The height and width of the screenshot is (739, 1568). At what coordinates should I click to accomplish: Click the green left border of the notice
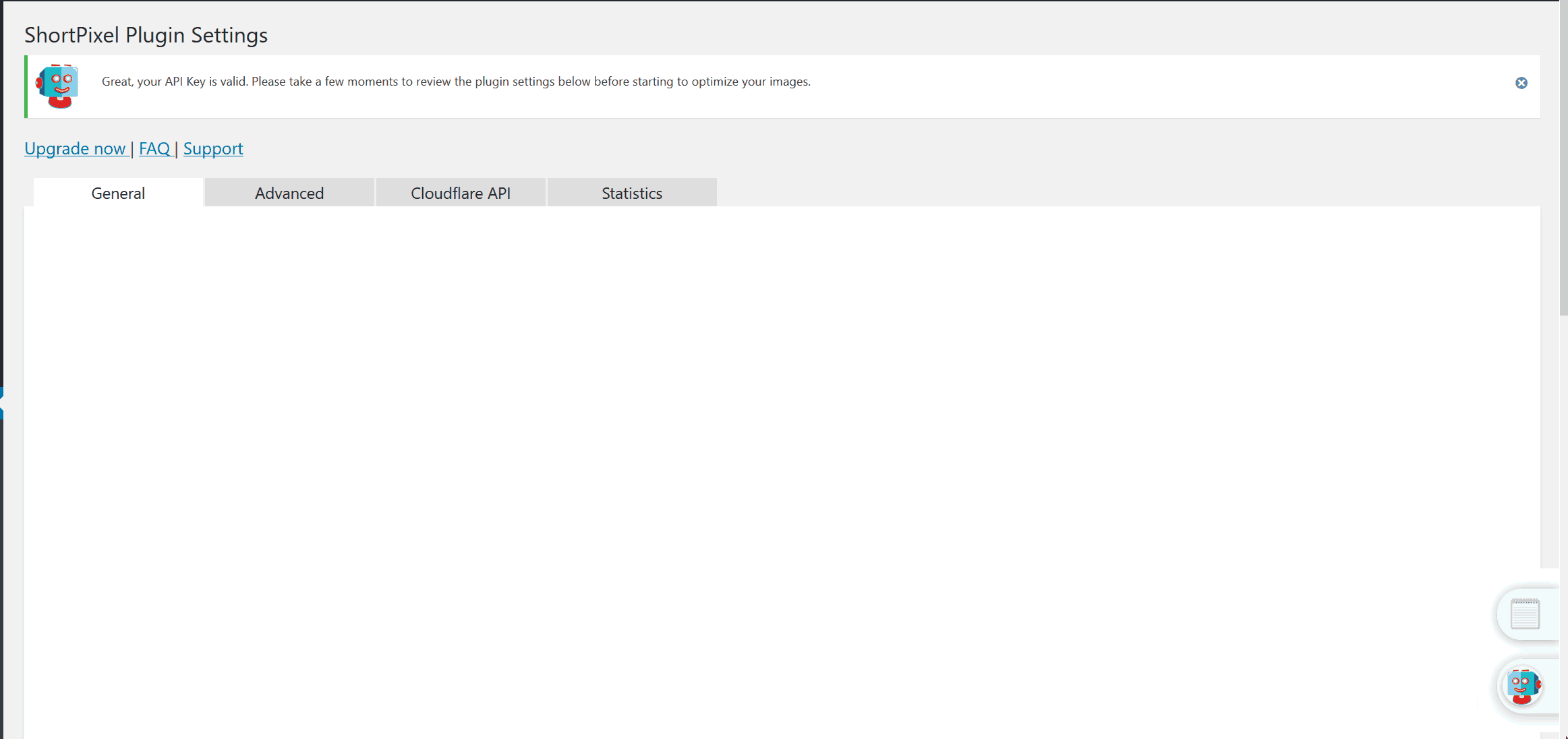tap(26, 86)
